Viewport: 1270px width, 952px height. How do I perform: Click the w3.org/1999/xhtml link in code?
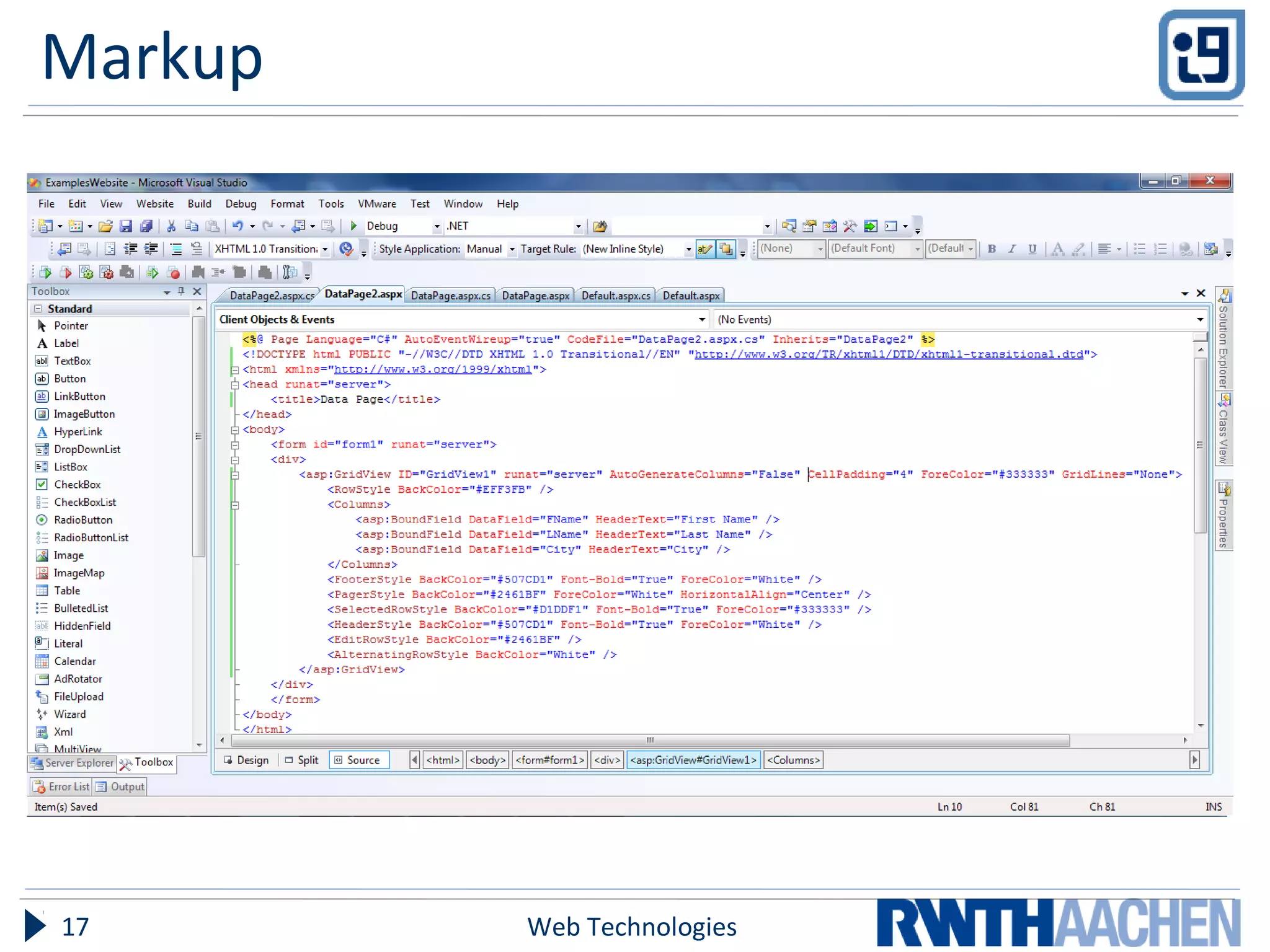click(433, 369)
